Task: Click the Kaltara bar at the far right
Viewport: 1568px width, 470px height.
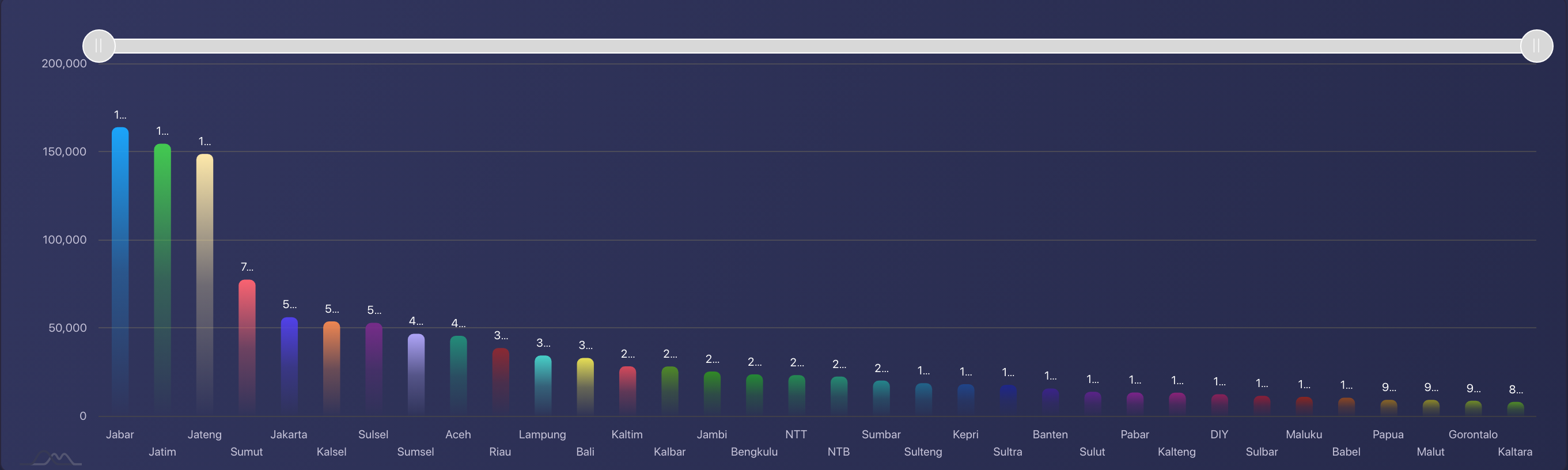Action: pyautogui.click(x=1515, y=408)
